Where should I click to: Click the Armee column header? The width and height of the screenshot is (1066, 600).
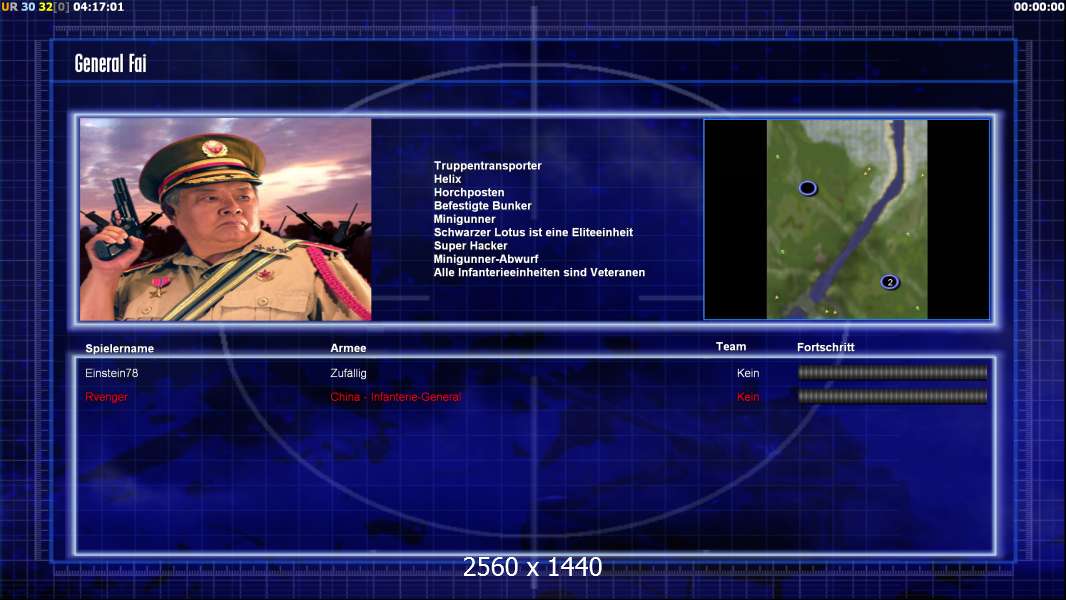pos(348,348)
